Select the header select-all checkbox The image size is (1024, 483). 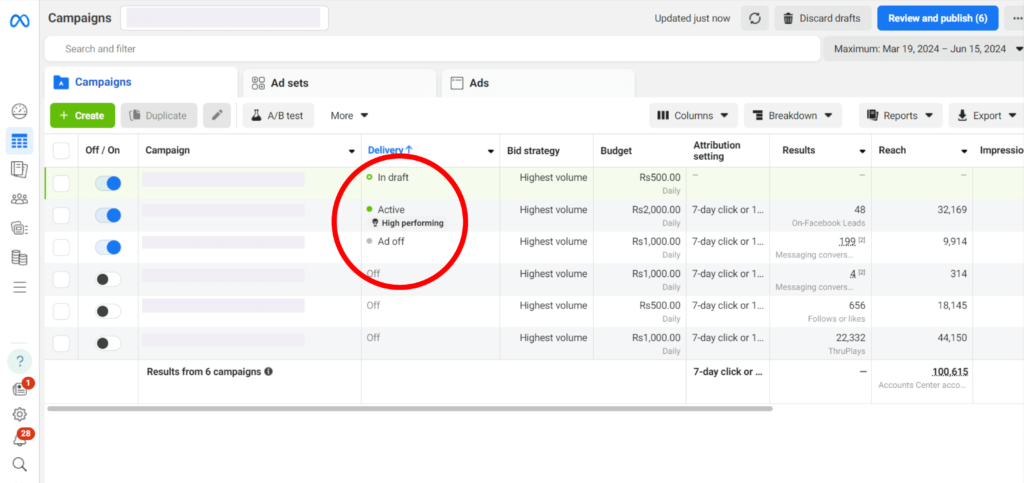click(x=62, y=151)
